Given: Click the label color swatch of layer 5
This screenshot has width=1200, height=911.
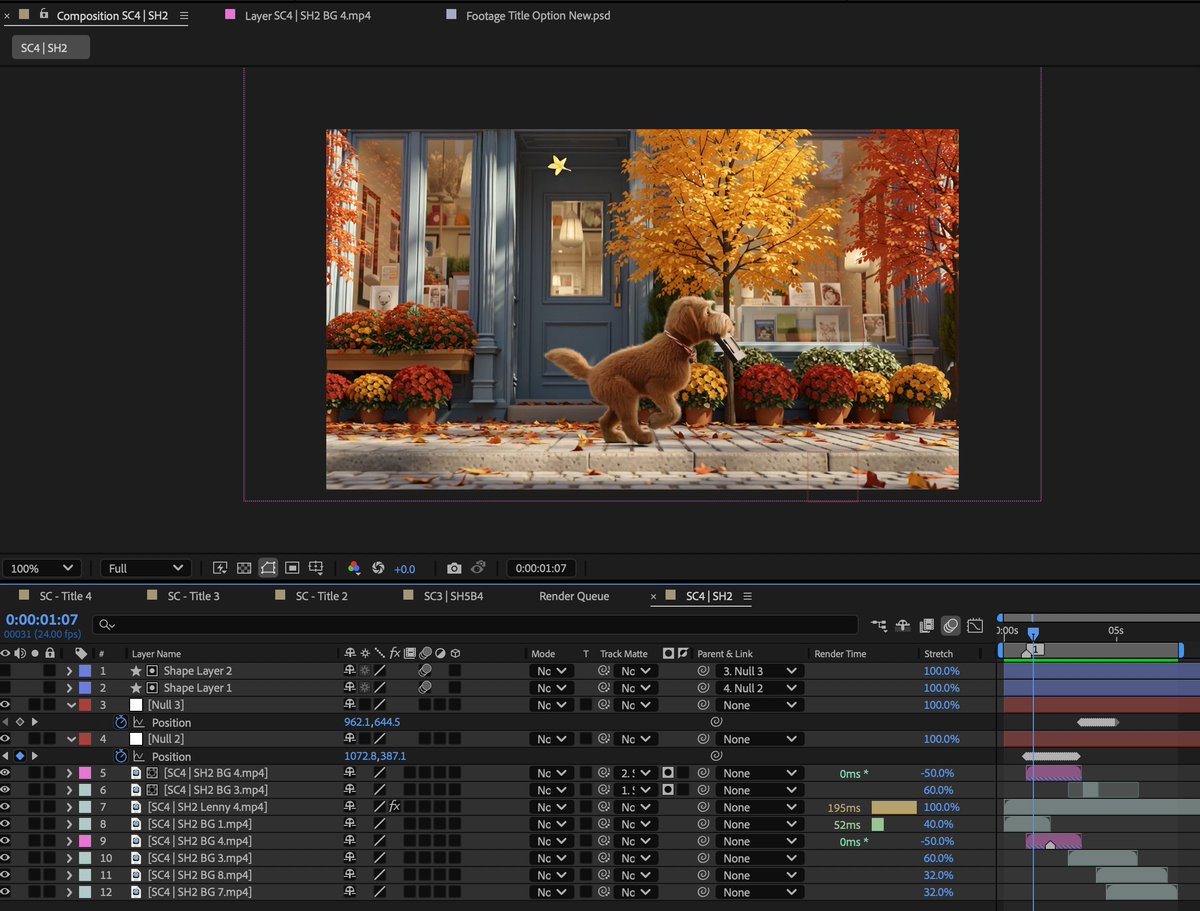Looking at the screenshot, I should 85,773.
